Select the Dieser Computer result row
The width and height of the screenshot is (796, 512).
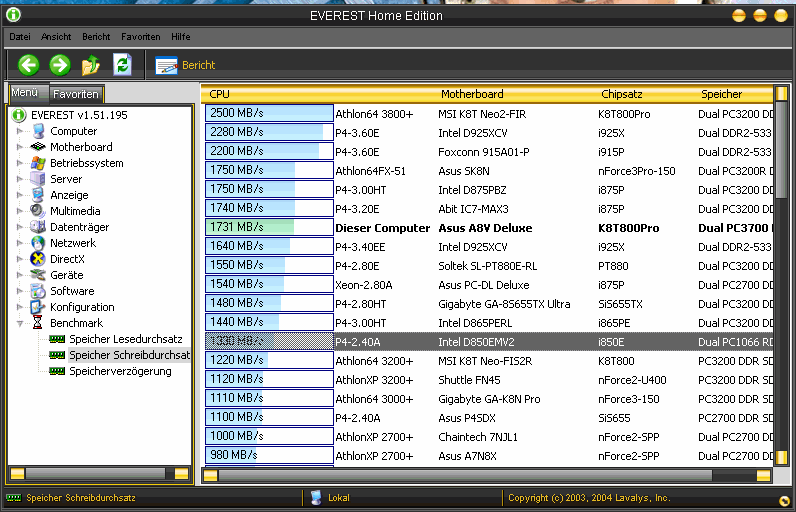pos(488,228)
